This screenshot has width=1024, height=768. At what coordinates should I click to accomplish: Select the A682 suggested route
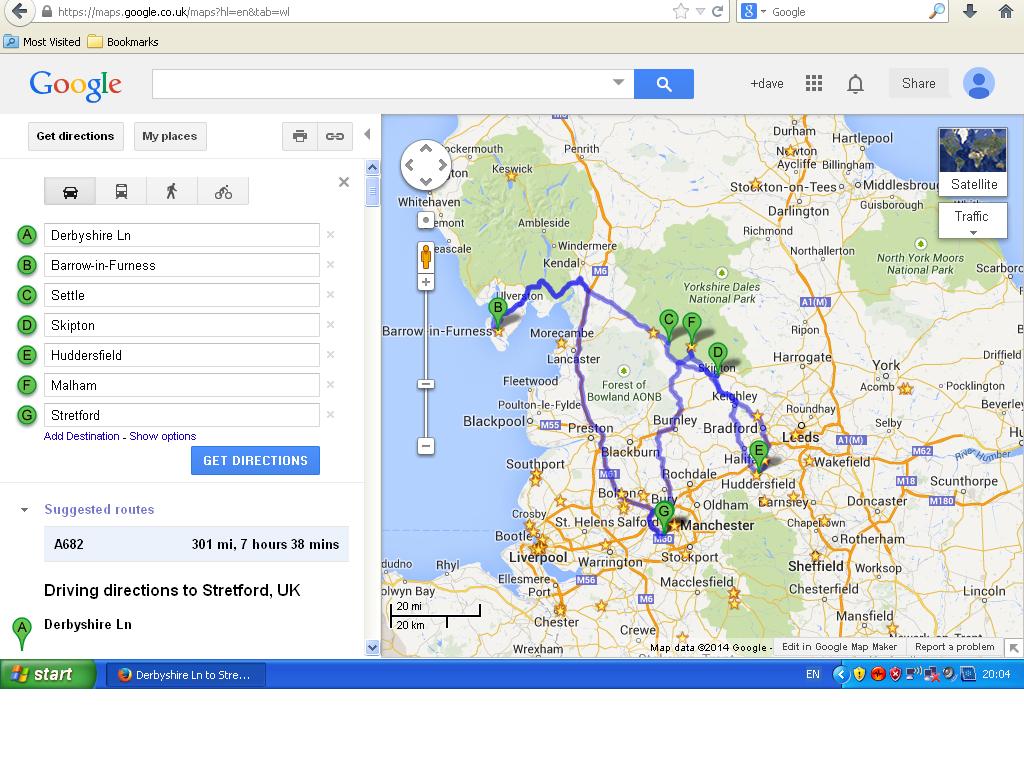click(x=197, y=544)
